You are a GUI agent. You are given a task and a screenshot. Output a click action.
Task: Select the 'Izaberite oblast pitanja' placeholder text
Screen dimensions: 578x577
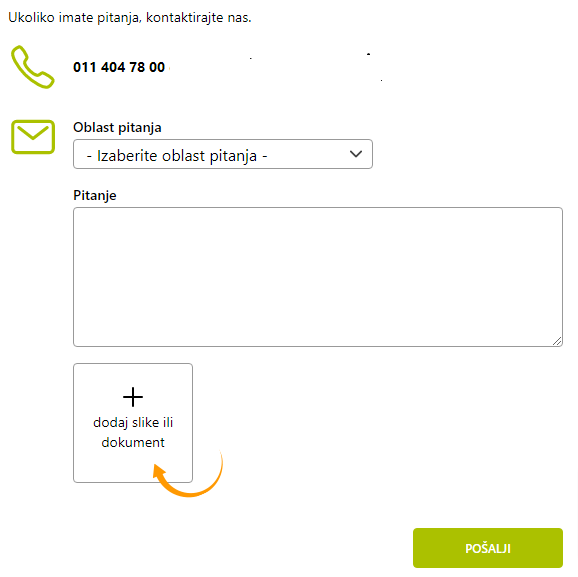tap(177, 156)
